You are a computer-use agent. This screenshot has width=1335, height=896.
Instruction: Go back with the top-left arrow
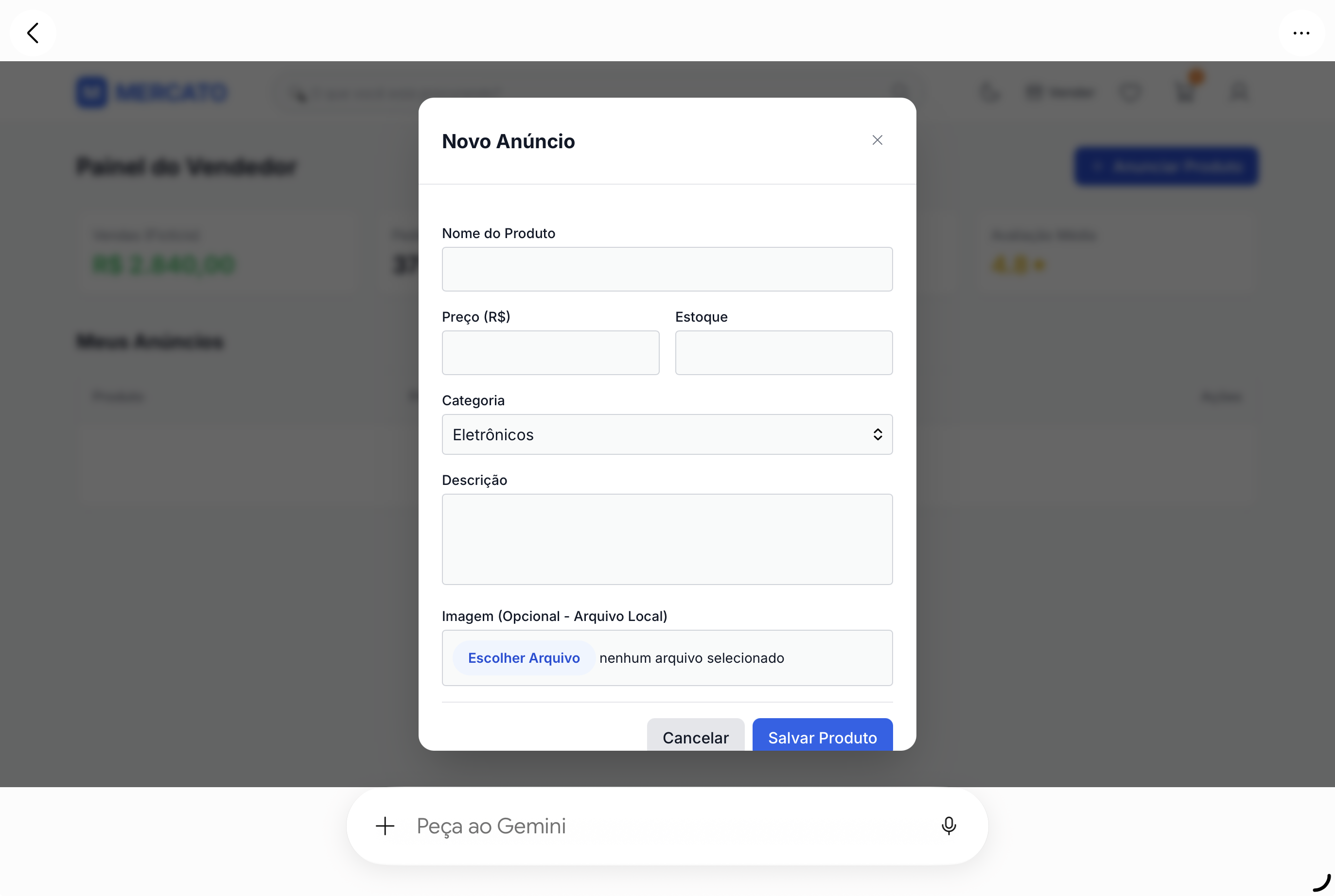click(33, 33)
